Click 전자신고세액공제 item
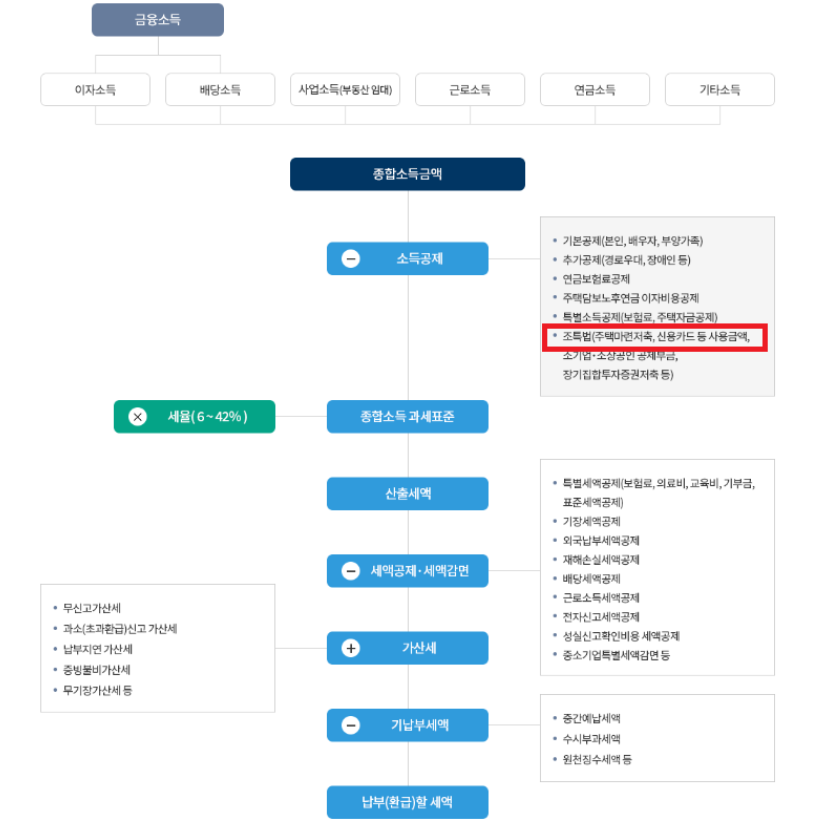Screen dimensions: 832x821 point(601,617)
